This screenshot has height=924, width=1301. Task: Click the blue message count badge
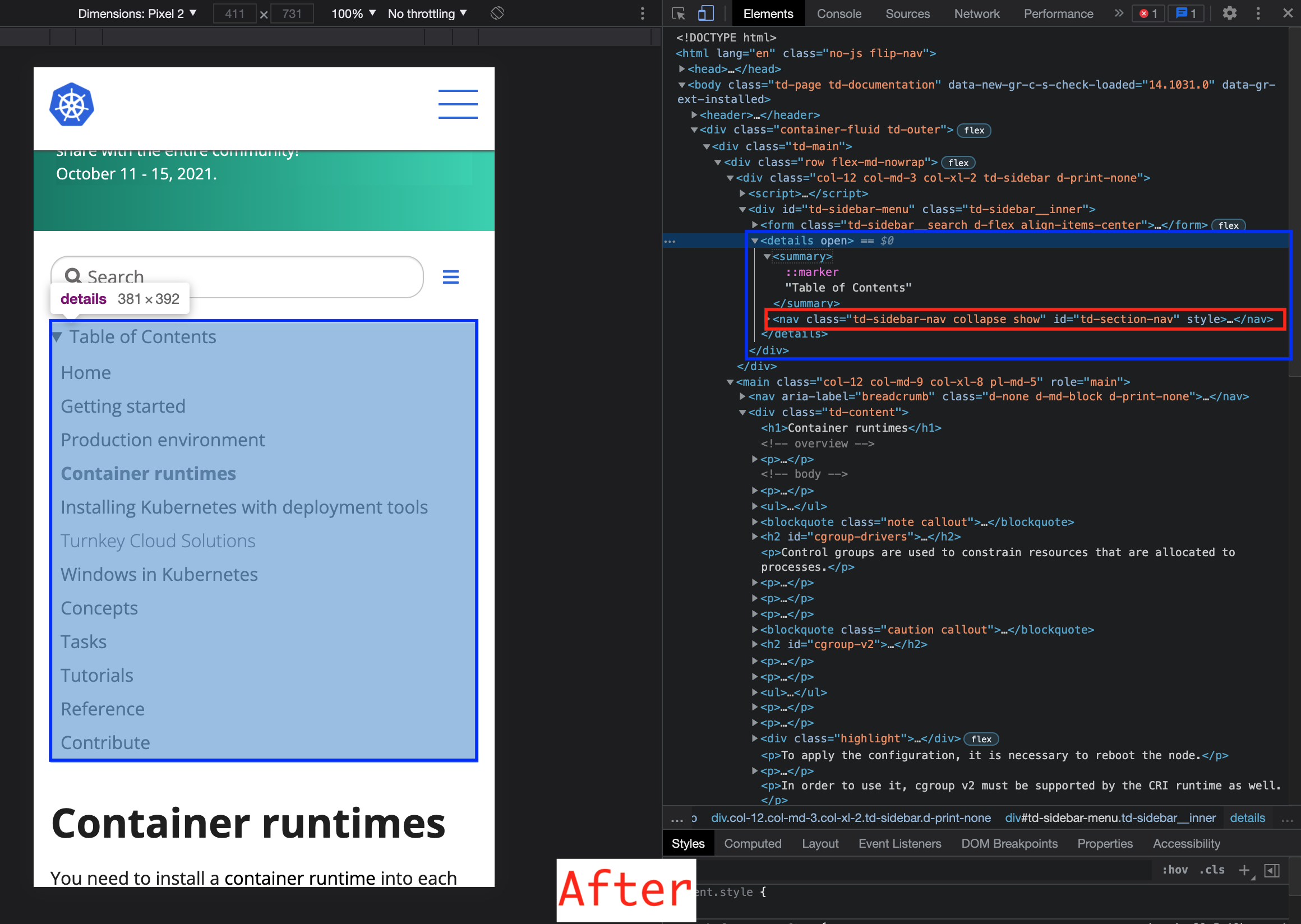[x=1185, y=13]
